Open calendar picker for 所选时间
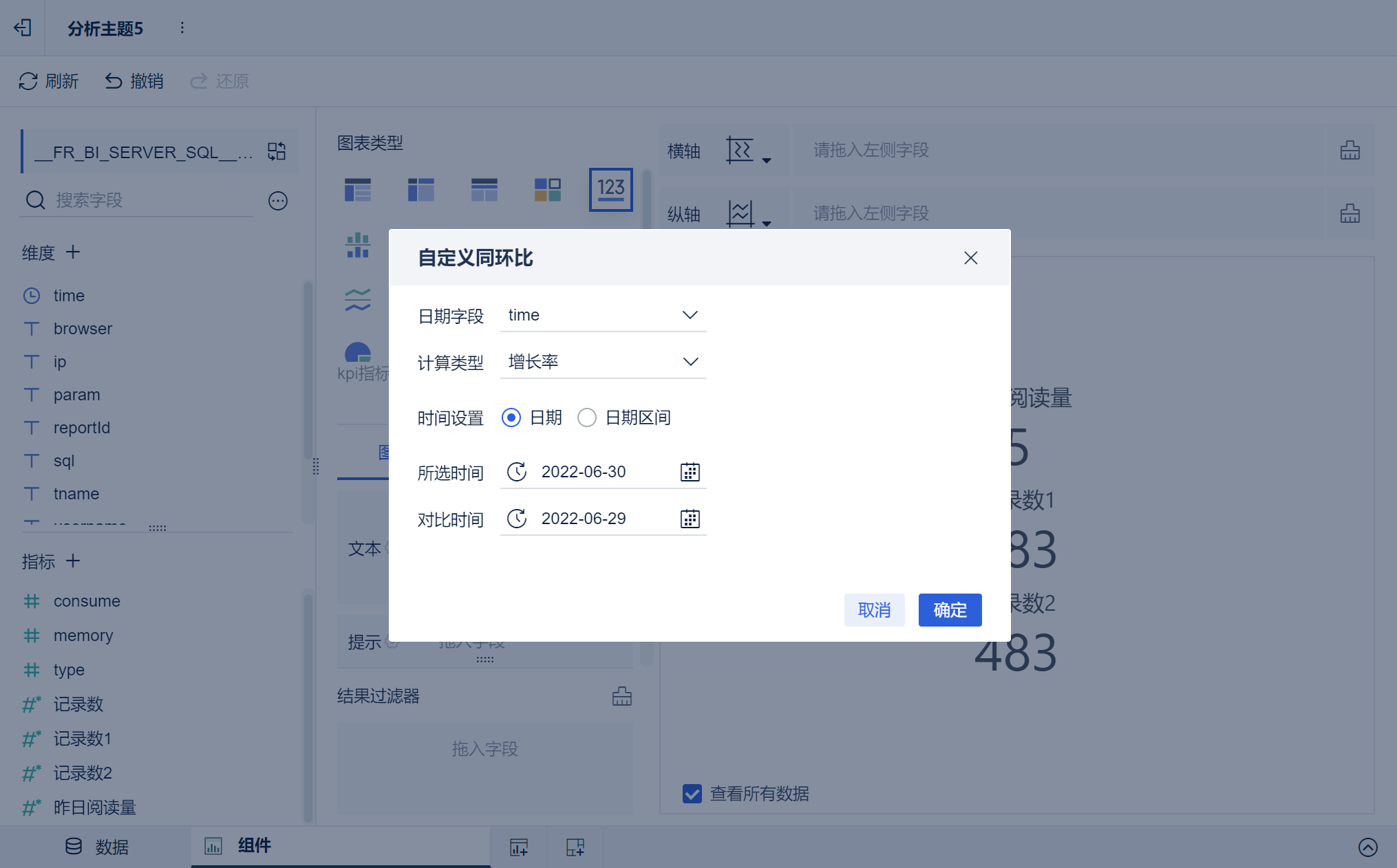 pos(690,472)
